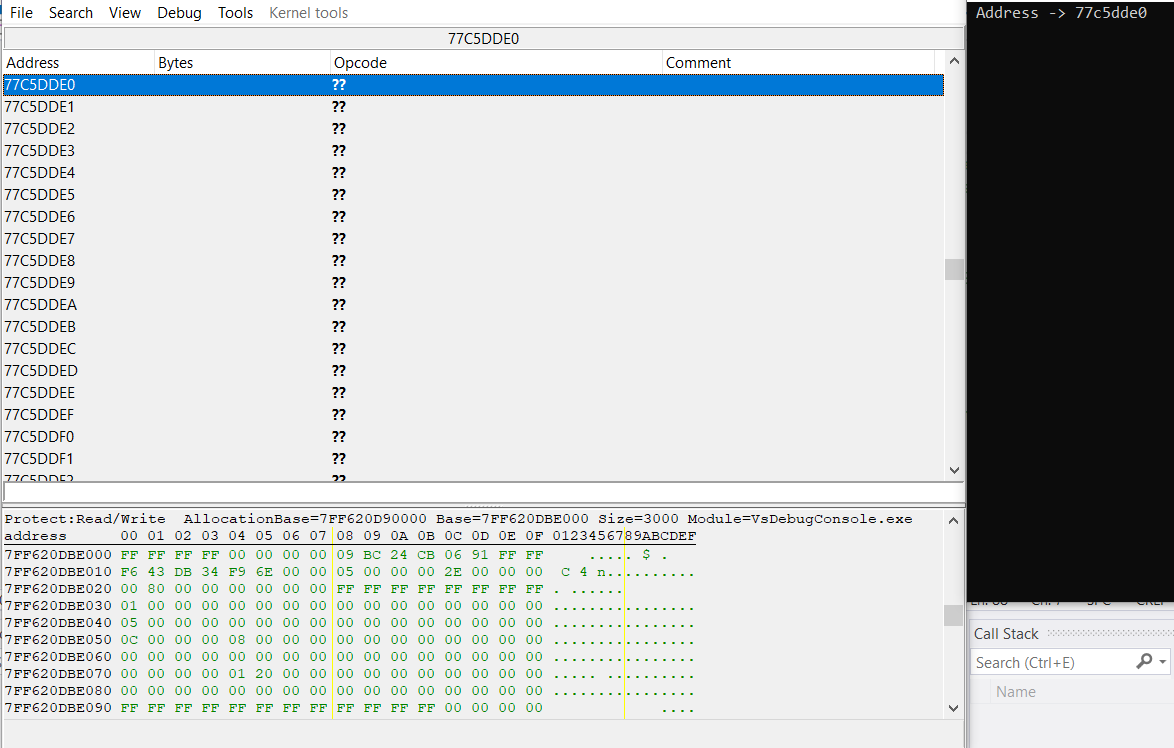Click the hex view scrollbar thumb
Image resolution: width=1174 pixels, height=748 pixels.
954,615
